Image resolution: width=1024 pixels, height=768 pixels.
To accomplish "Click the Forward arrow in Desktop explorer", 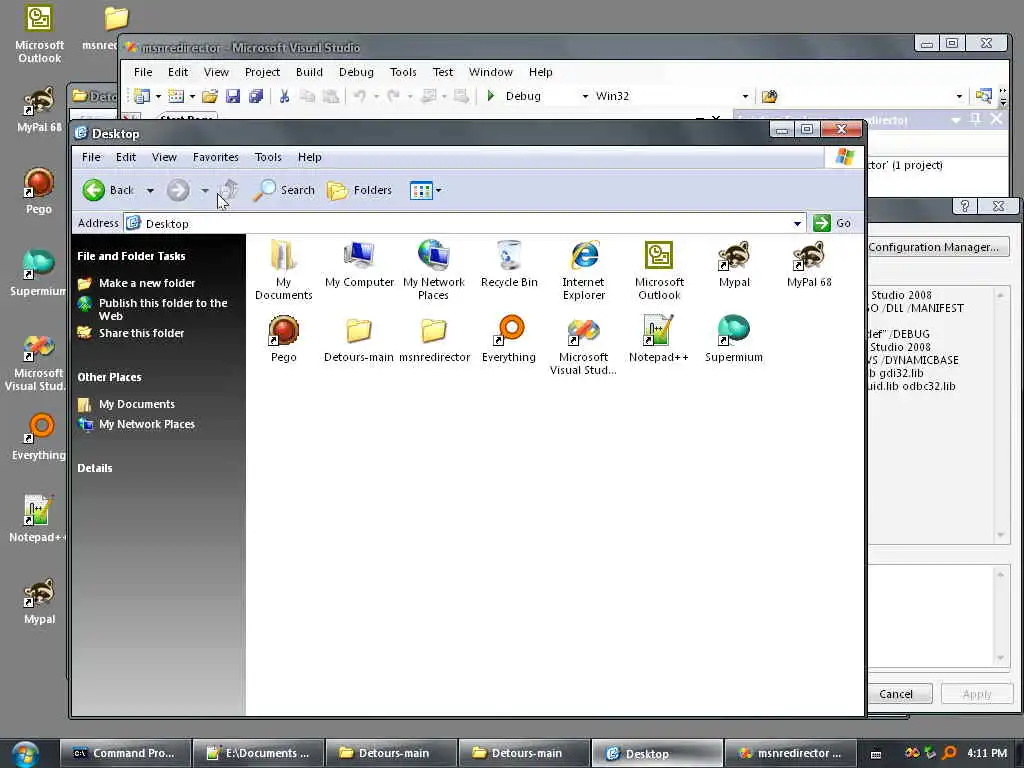I will pos(178,190).
